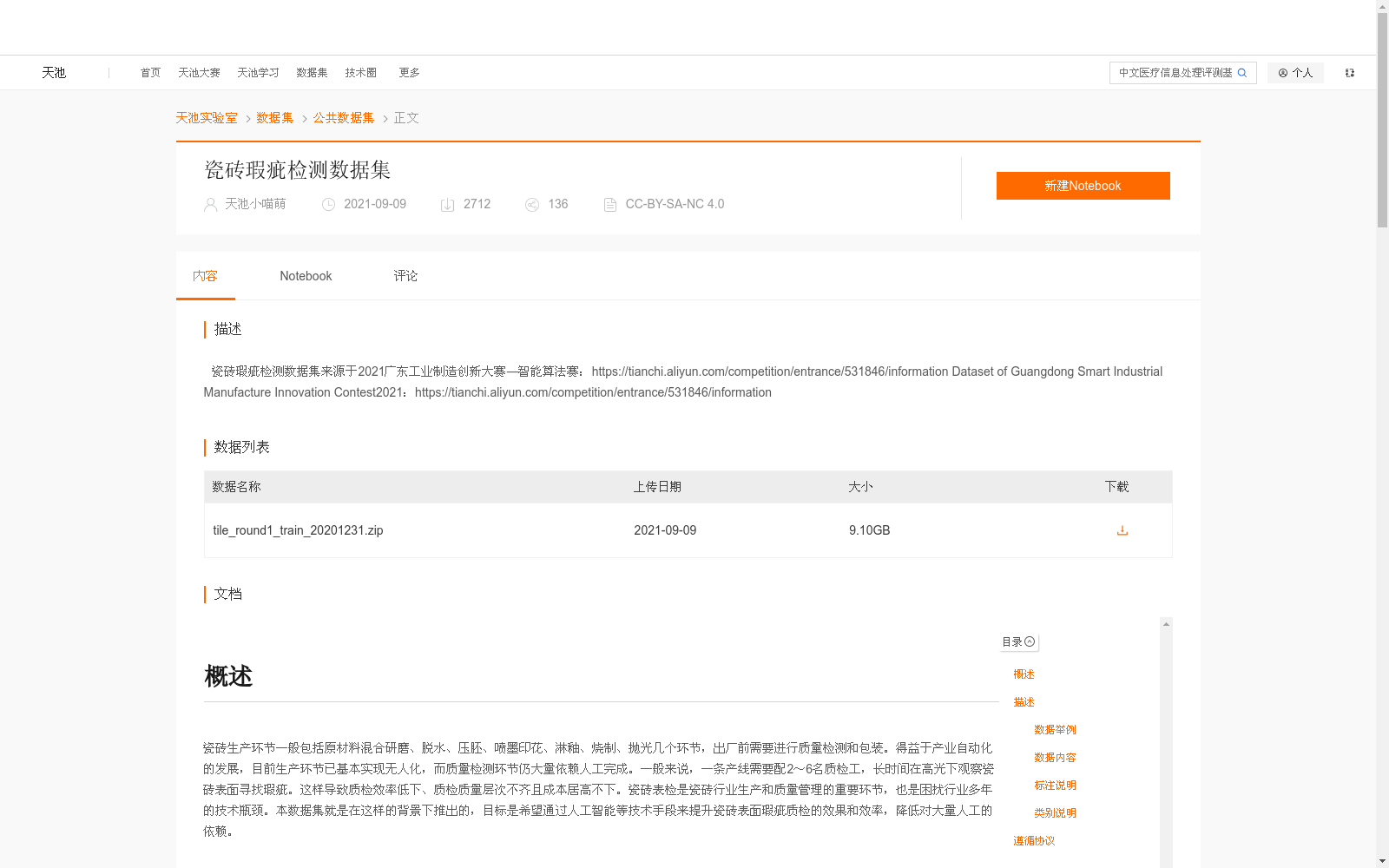The height and width of the screenshot is (868, 1389).
Task: Click the license document icon beside CC-BY-SA-NC 4.0
Action: (610, 205)
